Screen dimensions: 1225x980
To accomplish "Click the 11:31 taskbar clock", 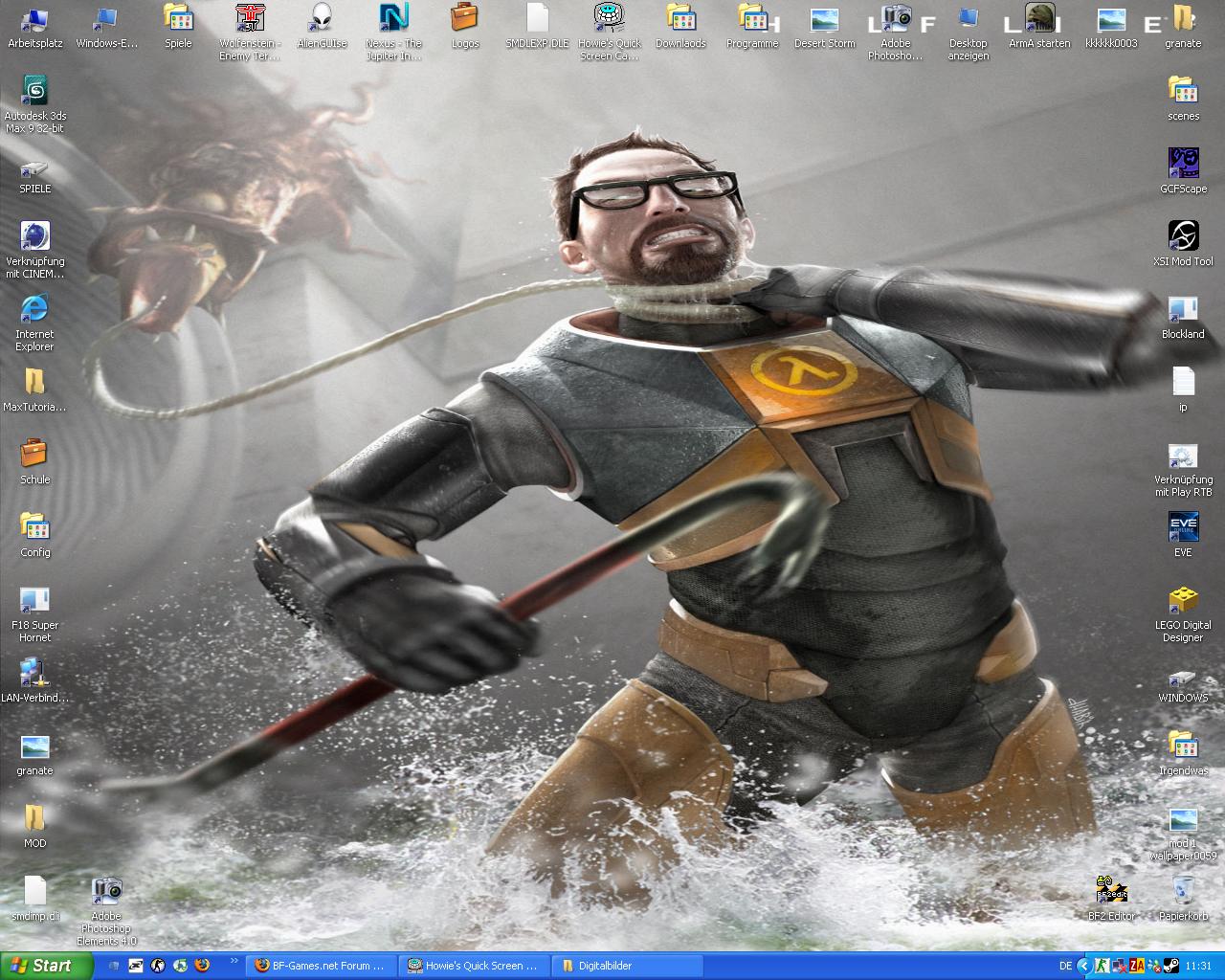I will click(x=1198, y=966).
